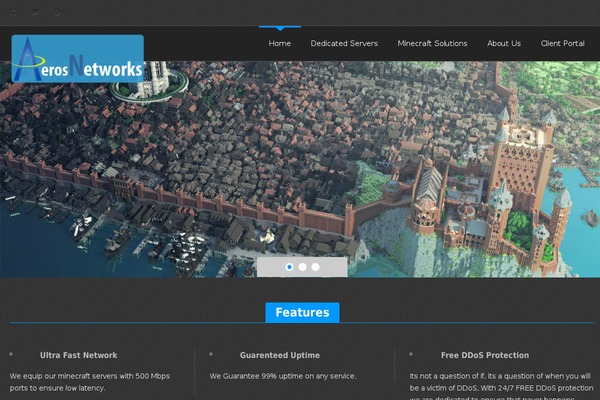This screenshot has width=600, height=400.
Task: Select the first slideshow dot
Action: point(289,267)
